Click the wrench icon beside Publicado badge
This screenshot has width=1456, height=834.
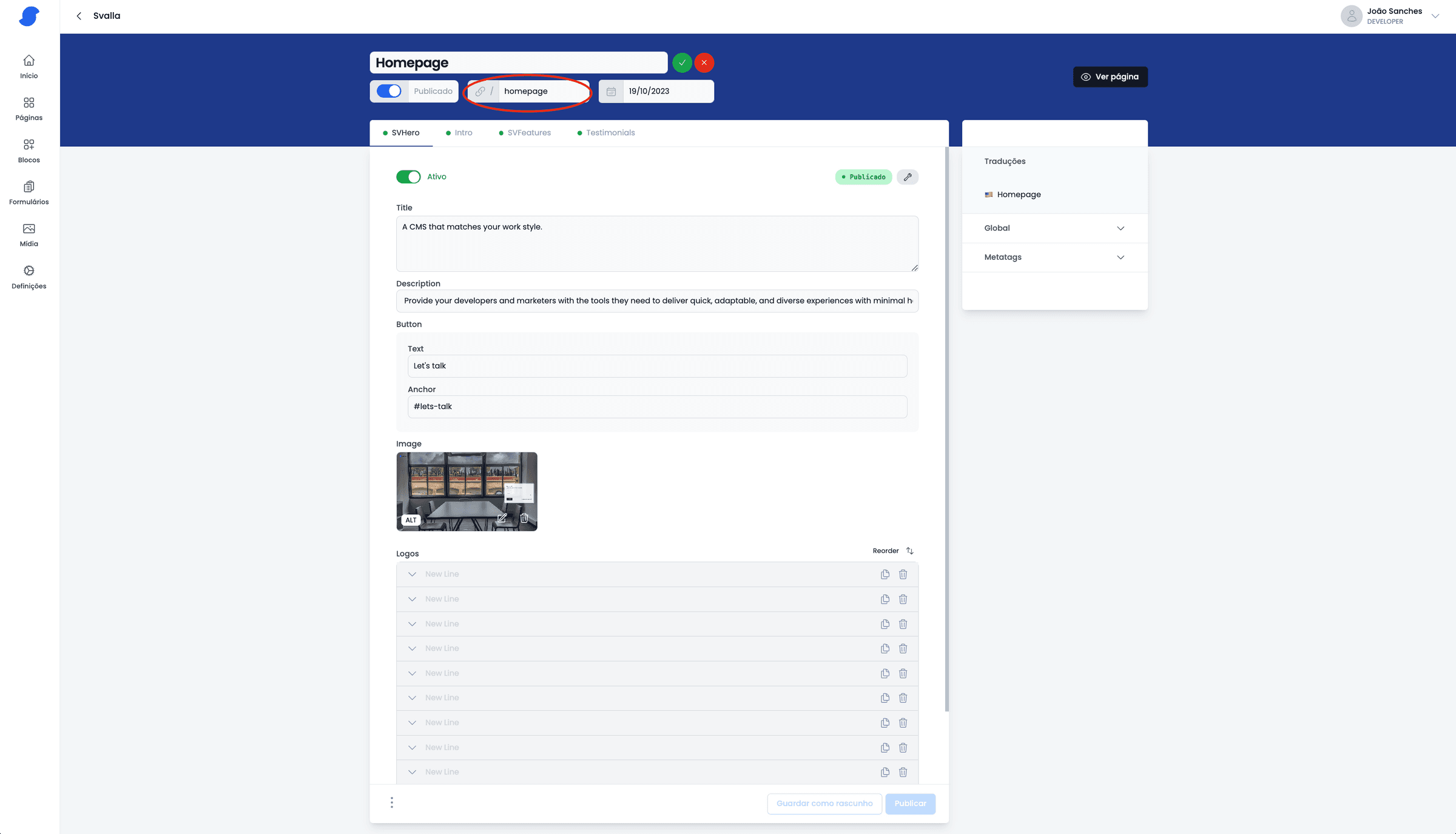point(908,177)
